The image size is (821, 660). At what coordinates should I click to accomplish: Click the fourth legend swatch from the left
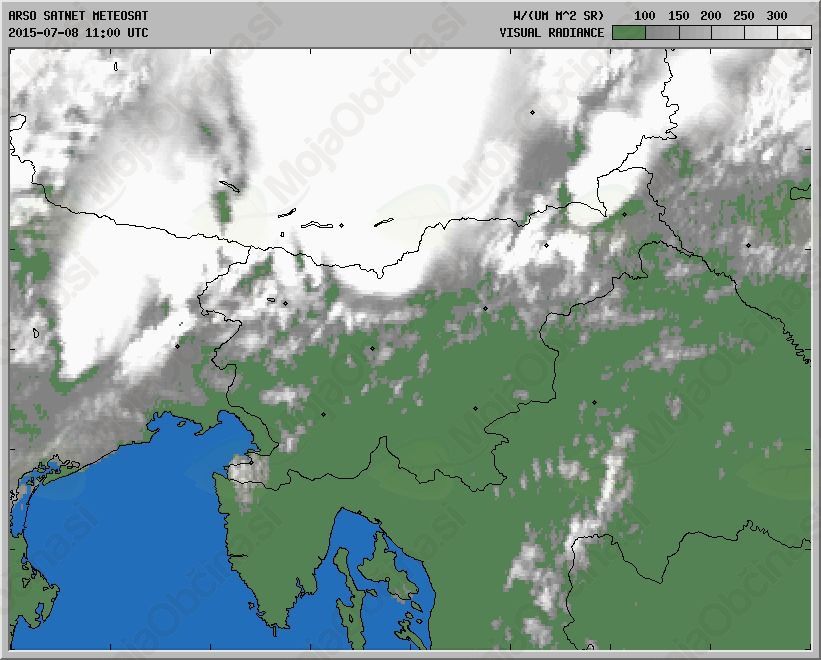(727, 33)
